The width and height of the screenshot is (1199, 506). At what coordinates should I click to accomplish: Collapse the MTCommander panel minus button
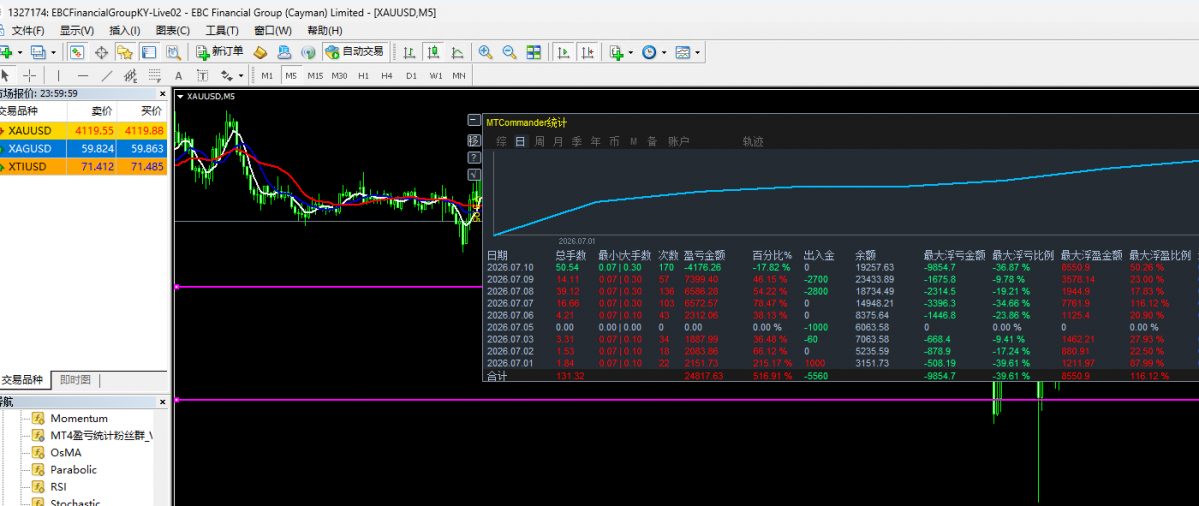[x=473, y=121]
